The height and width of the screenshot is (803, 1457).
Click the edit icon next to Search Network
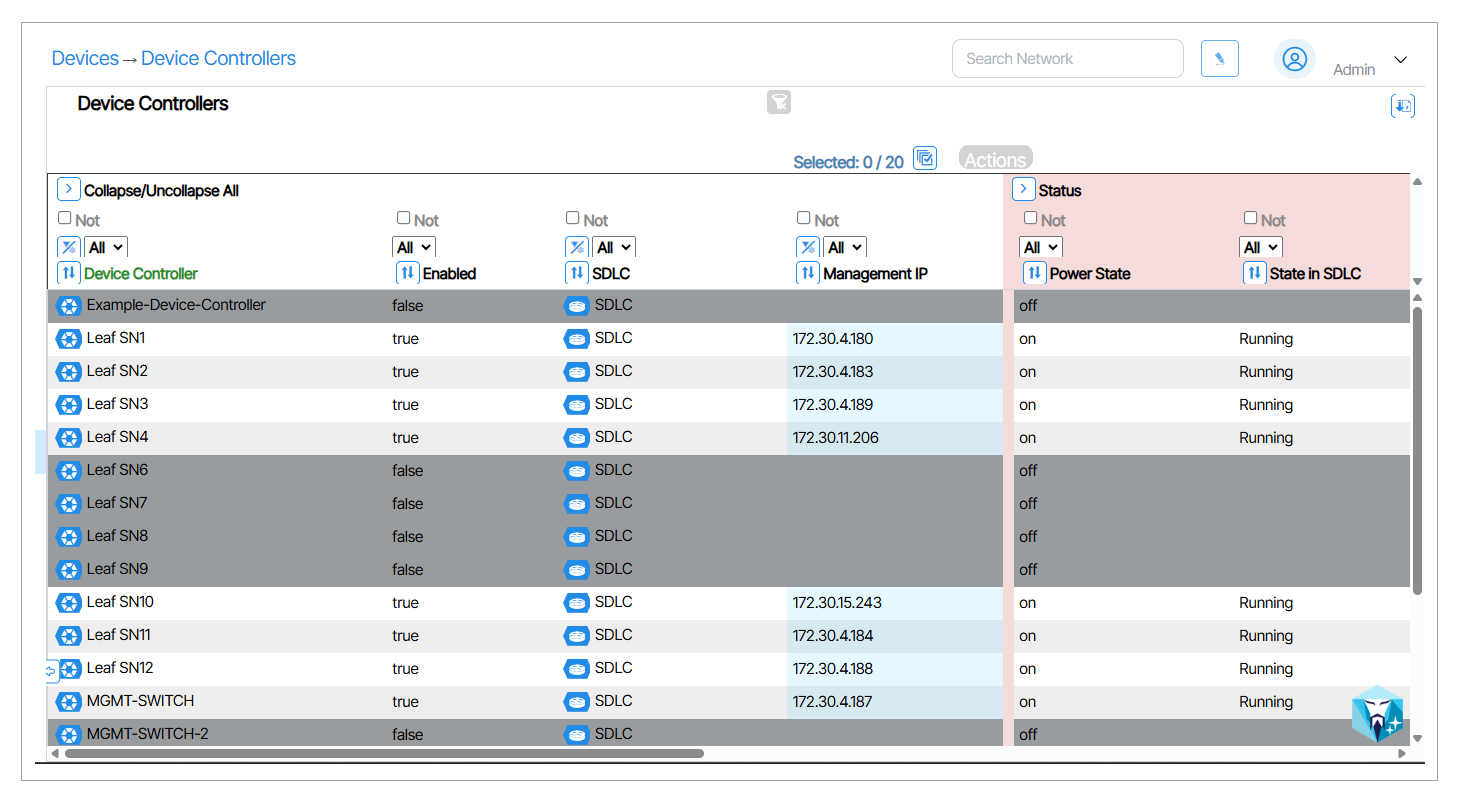click(1219, 59)
